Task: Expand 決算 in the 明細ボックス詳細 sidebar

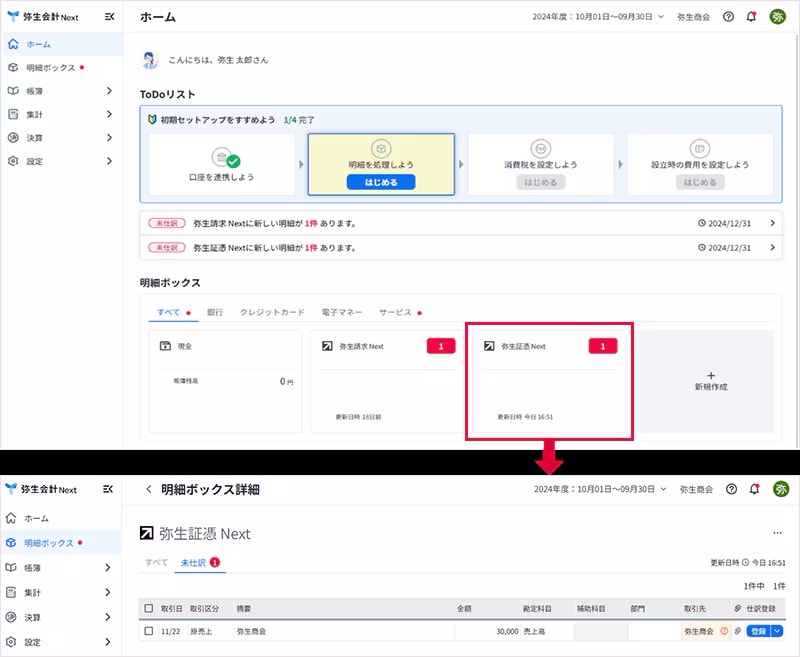Action: (x=108, y=618)
